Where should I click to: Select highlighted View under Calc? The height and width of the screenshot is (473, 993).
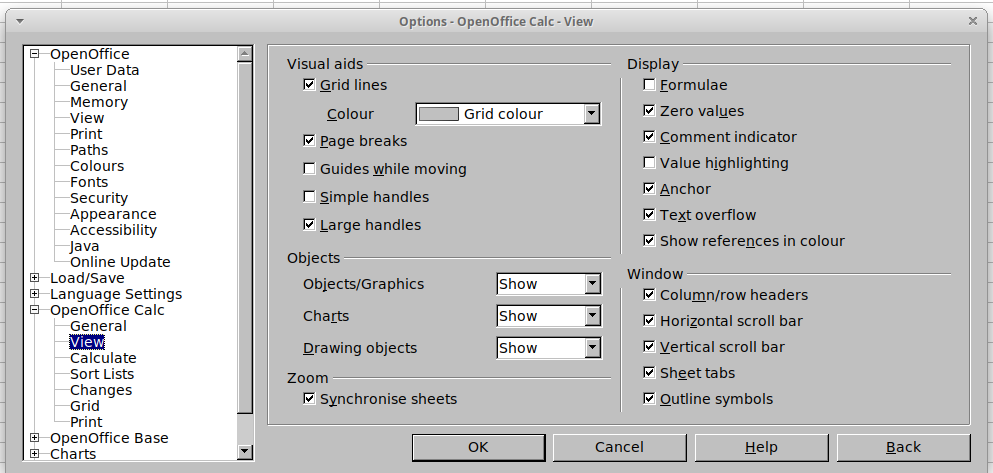point(87,342)
